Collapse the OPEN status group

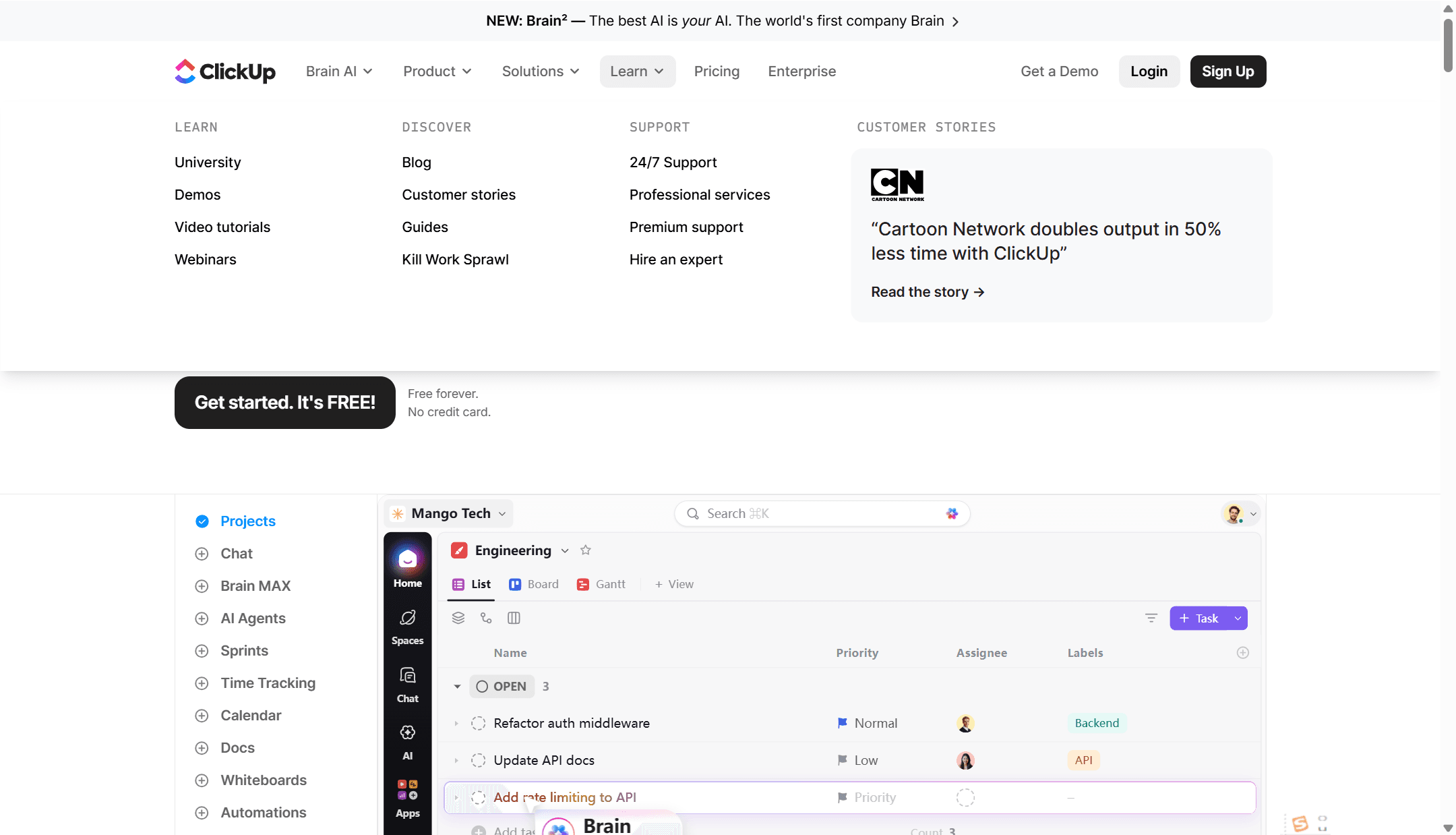tap(457, 687)
